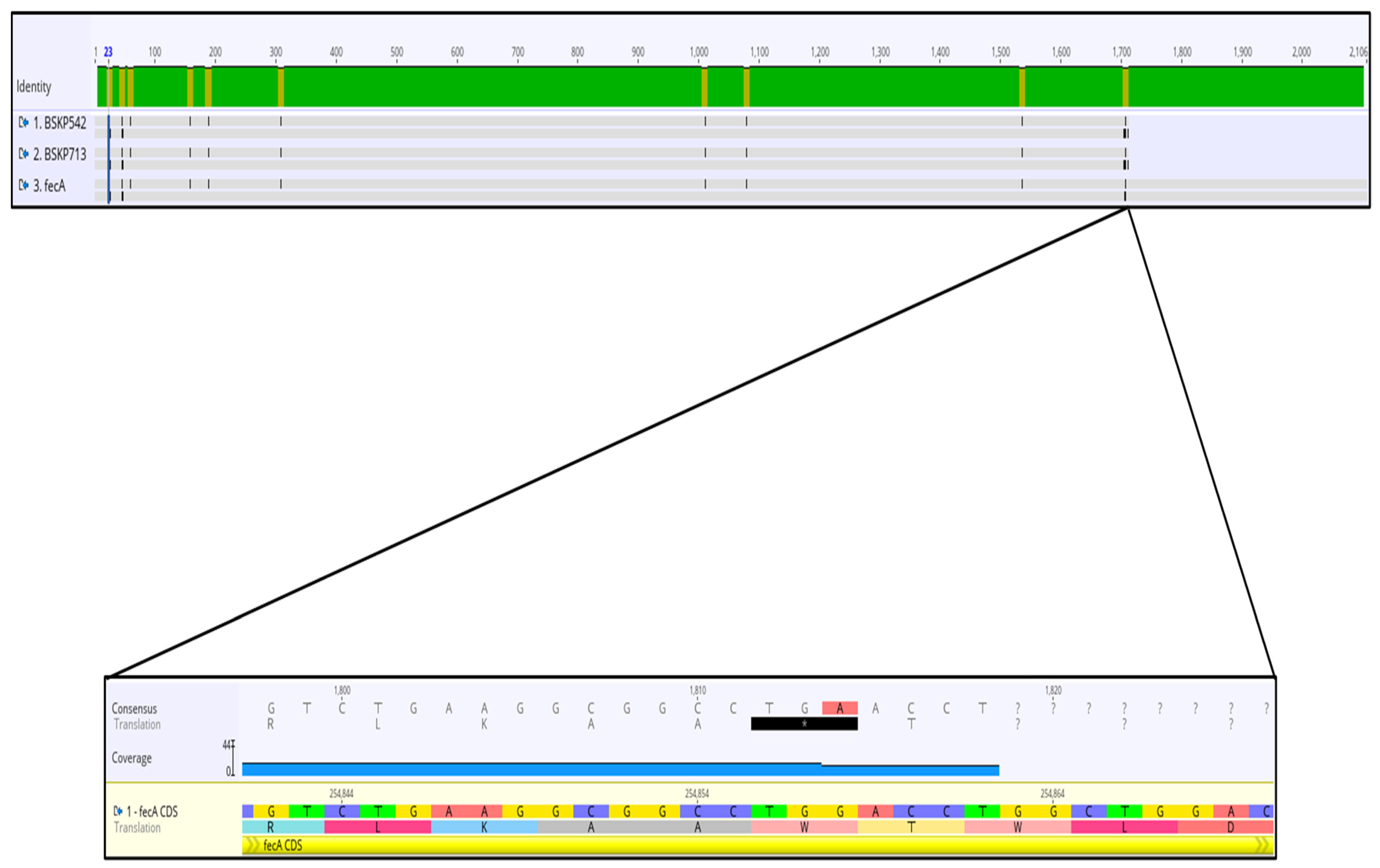Click the 254,854 position label
This screenshot has width=1380, height=868.
click(697, 793)
